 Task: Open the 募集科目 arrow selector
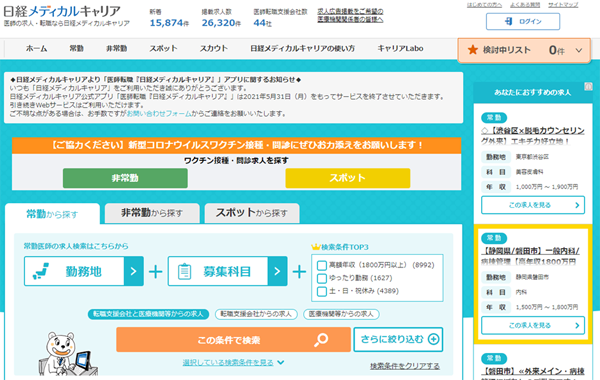click(x=277, y=271)
